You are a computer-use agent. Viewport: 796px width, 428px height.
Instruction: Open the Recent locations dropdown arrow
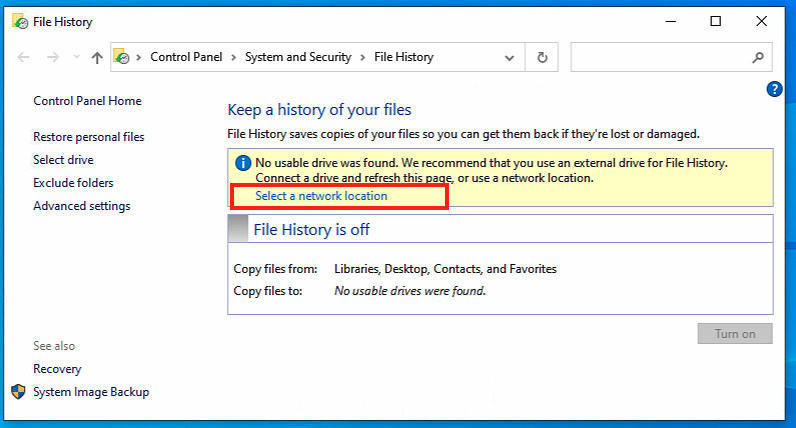[x=75, y=58]
